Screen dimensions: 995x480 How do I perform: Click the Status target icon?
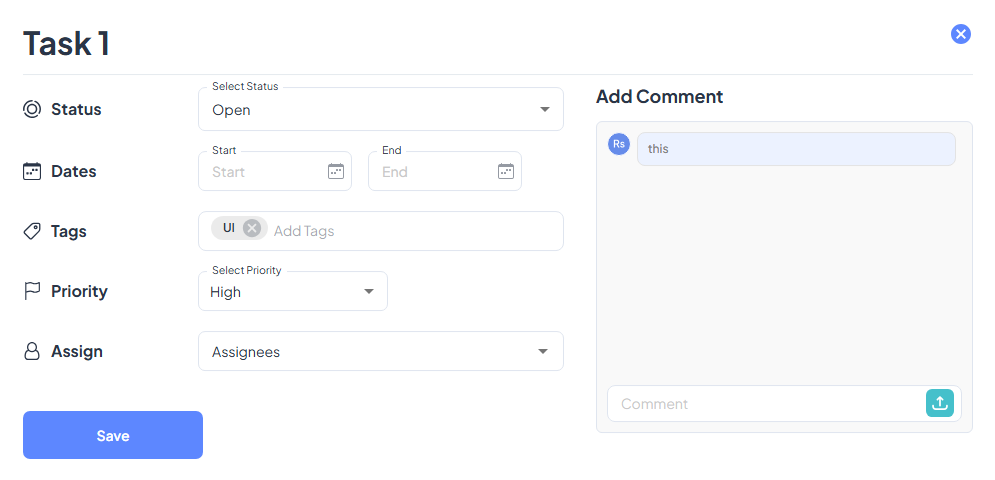point(32,109)
